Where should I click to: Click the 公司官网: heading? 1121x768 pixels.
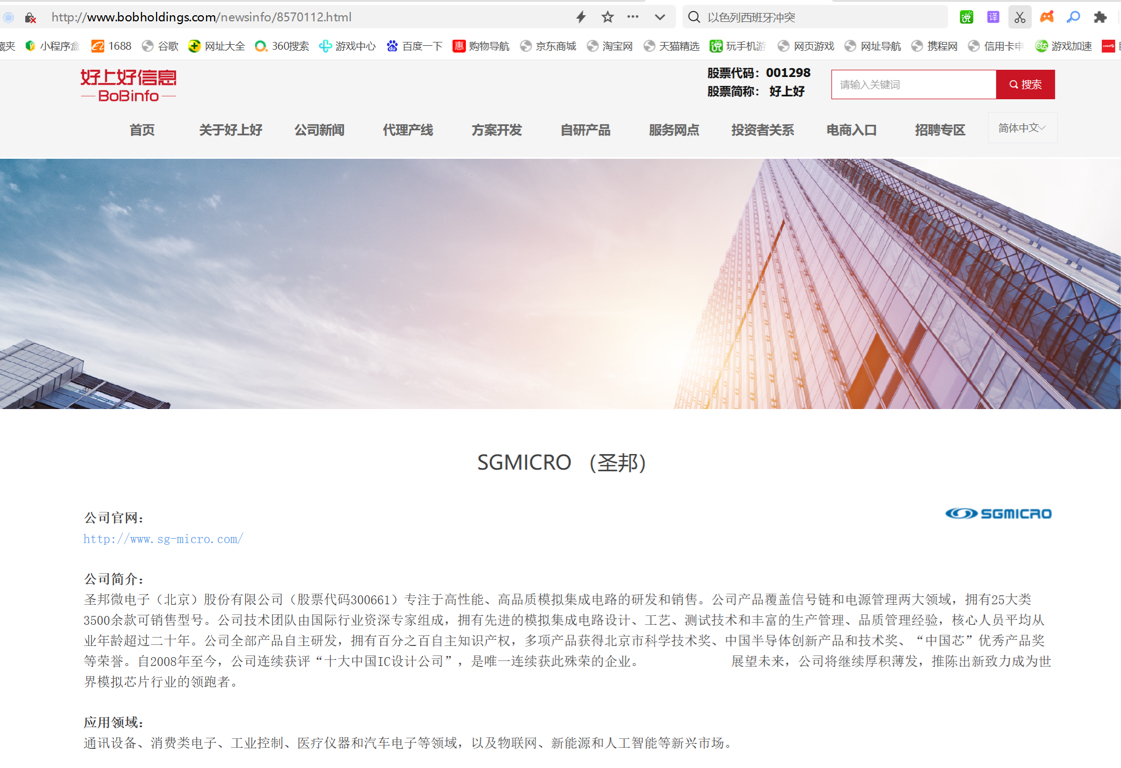click(114, 518)
